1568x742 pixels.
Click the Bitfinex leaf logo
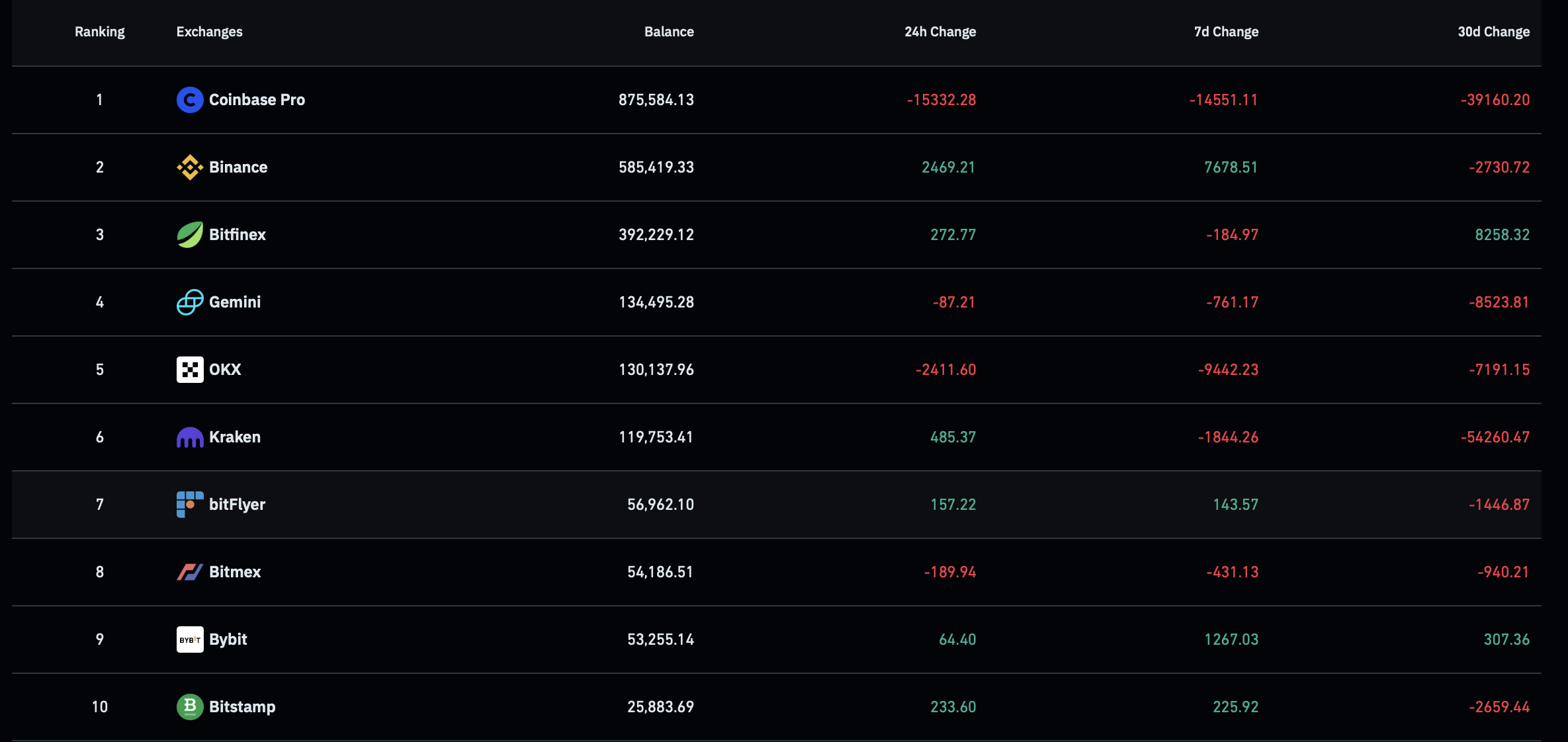point(190,235)
